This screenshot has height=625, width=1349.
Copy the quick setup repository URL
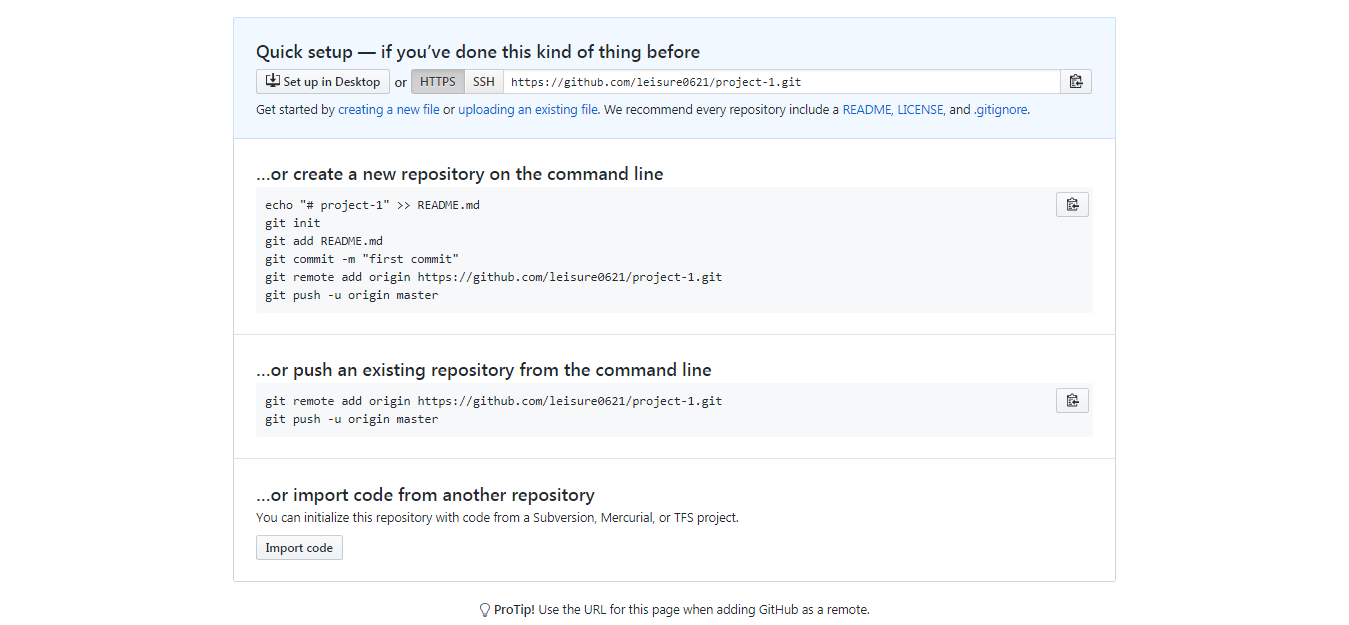[1076, 81]
